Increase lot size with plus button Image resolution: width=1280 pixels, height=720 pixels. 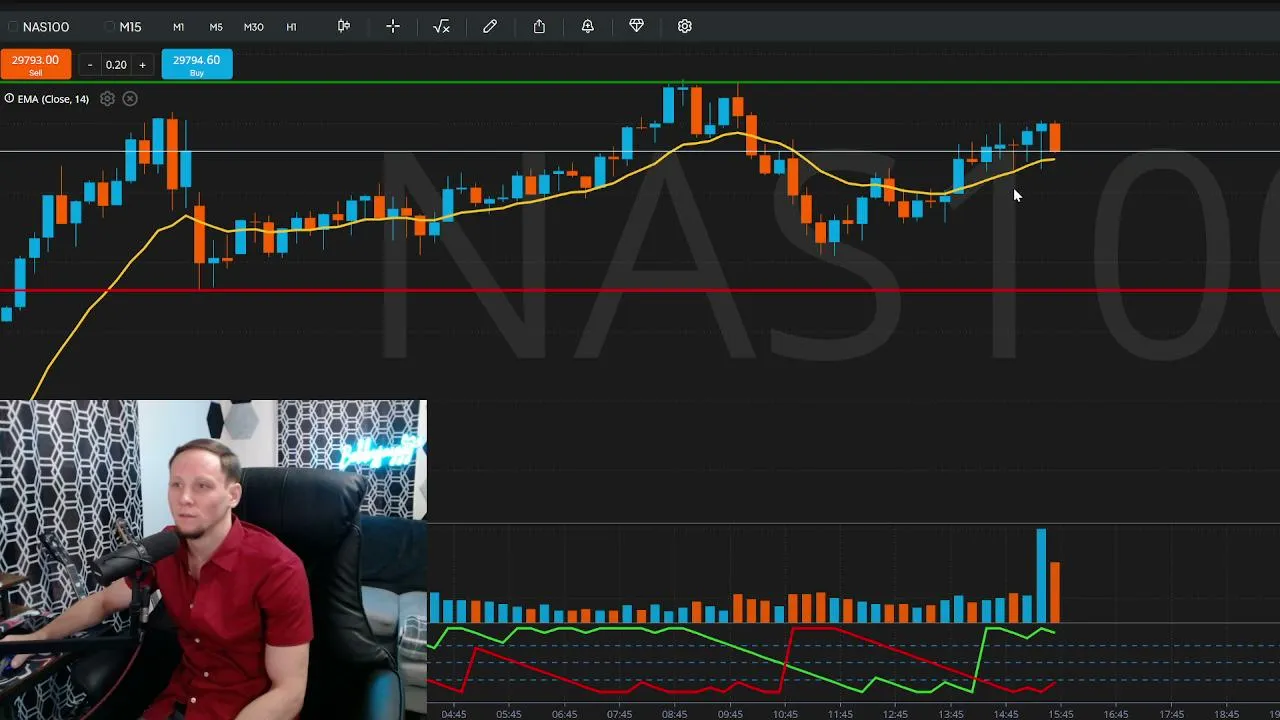142,65
